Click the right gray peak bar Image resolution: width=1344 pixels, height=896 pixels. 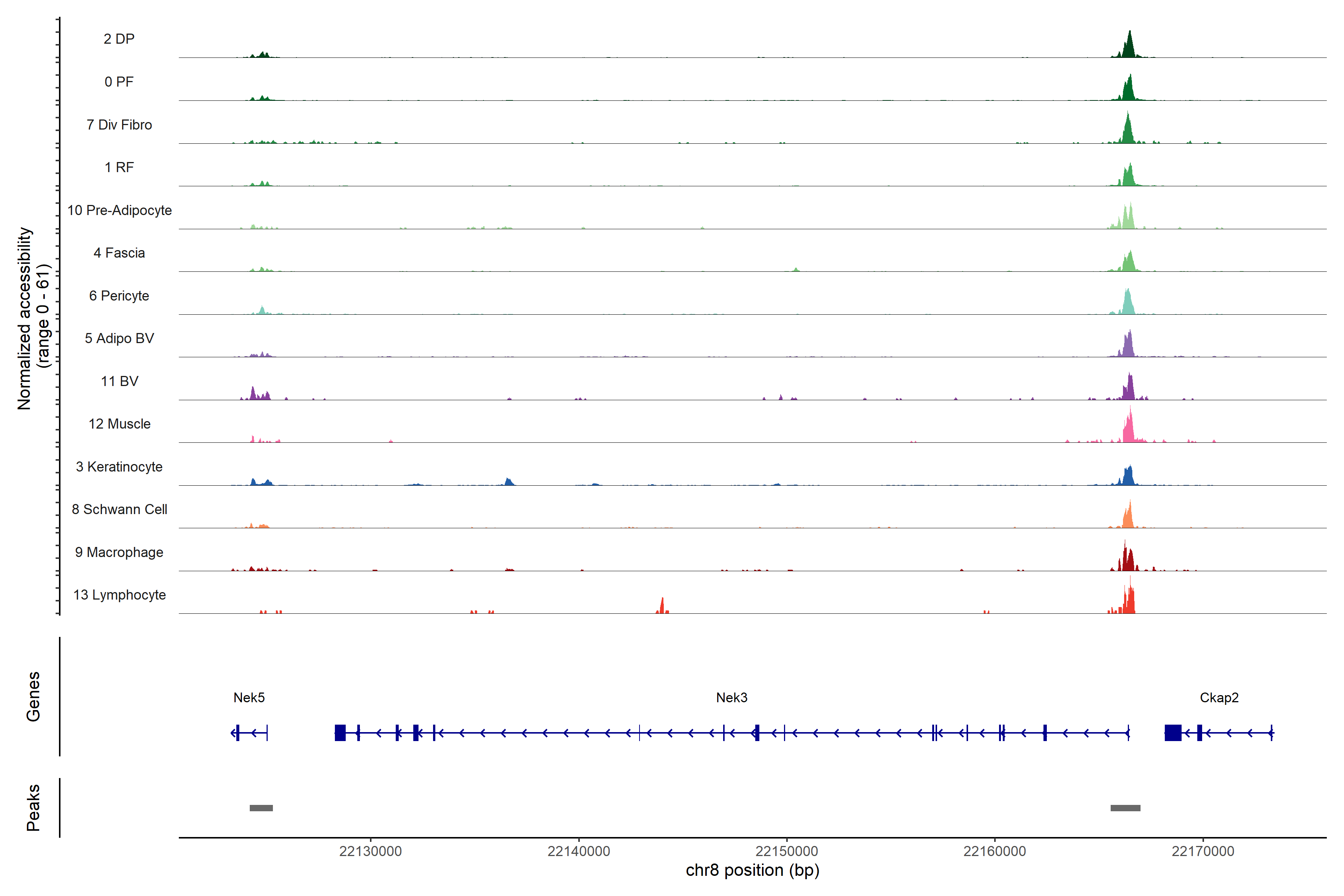pyautogui.click(x=1125, y=808)
